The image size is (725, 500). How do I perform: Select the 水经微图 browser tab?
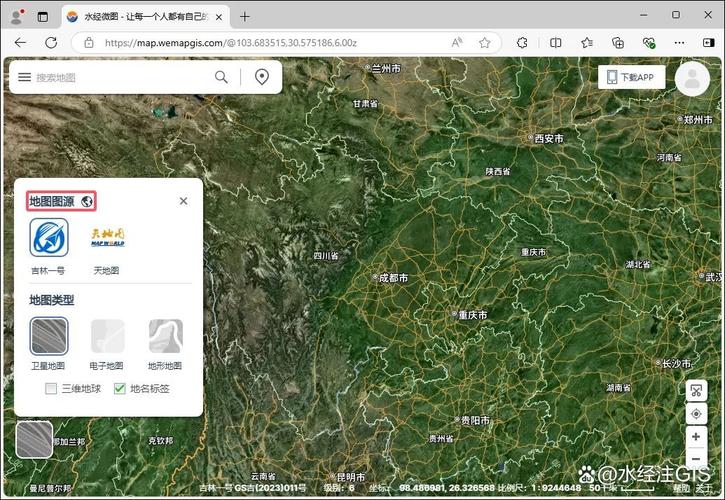(x=145, y=17)
